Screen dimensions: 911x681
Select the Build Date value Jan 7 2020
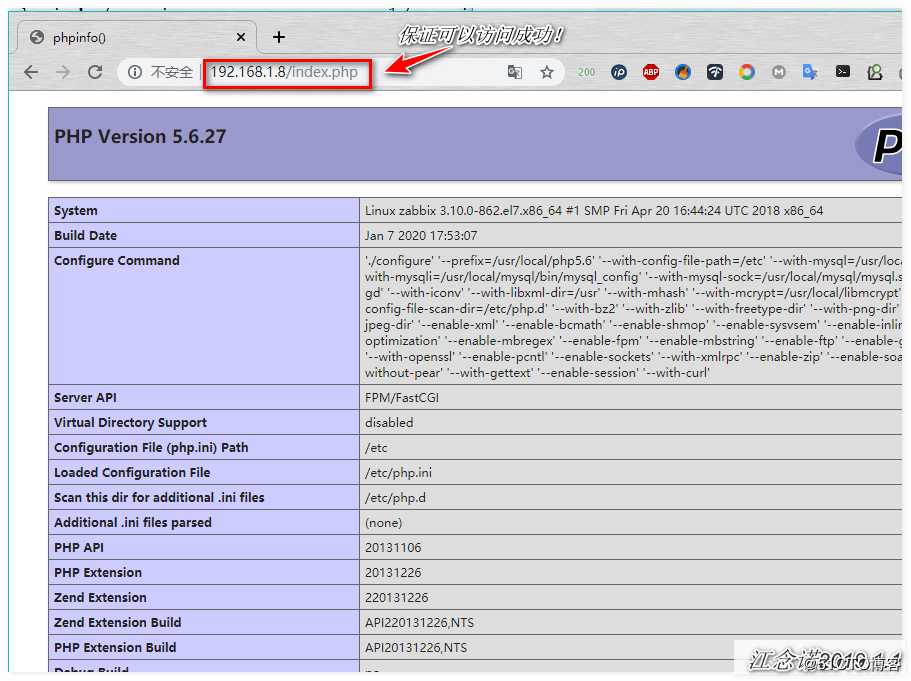(x=421, y=236)
